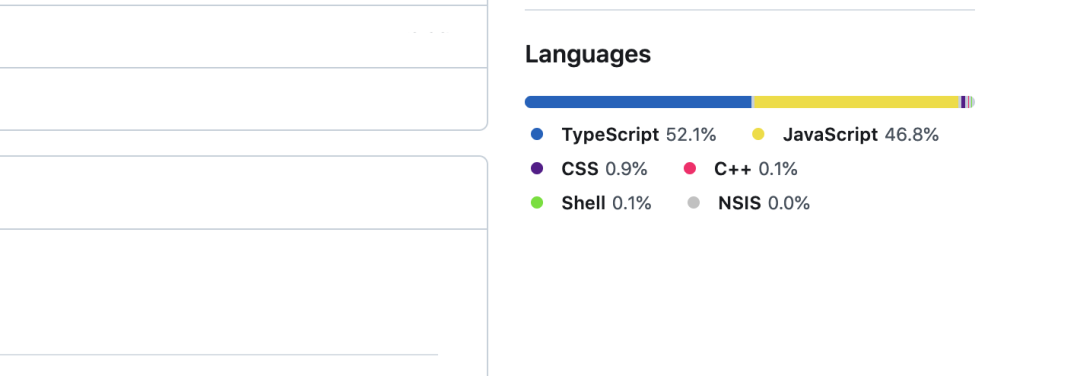Open the NSIS language link
Viewport: 1080px width, 376px height.
[740, 203]
